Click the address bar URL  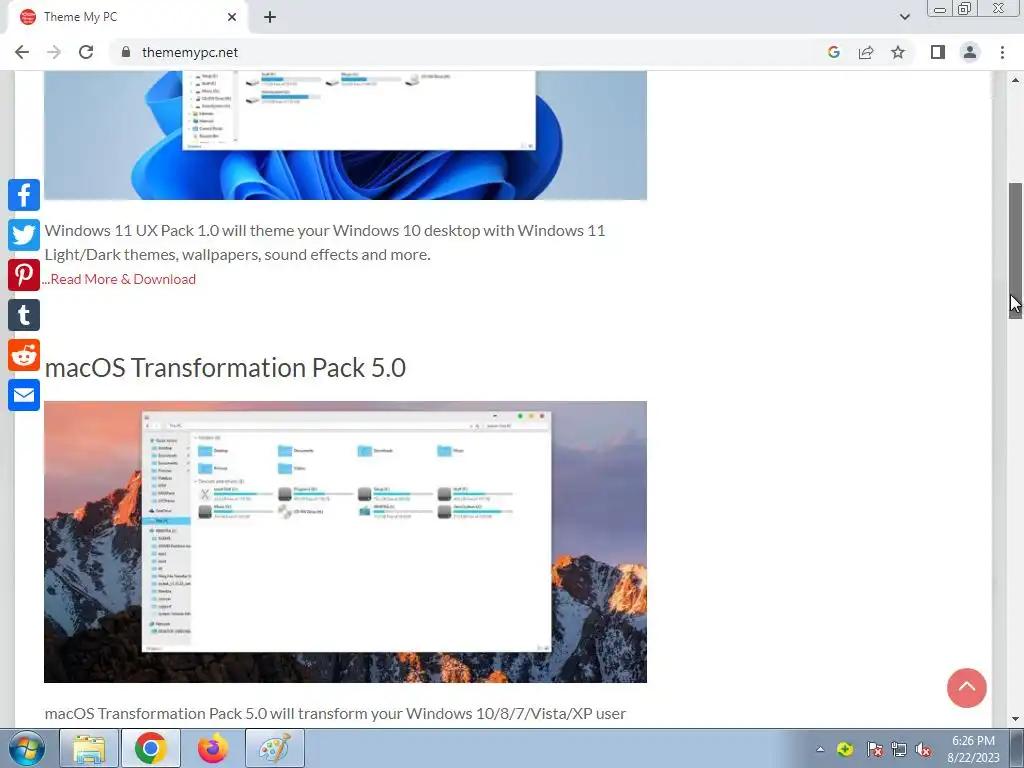(190, 52)
